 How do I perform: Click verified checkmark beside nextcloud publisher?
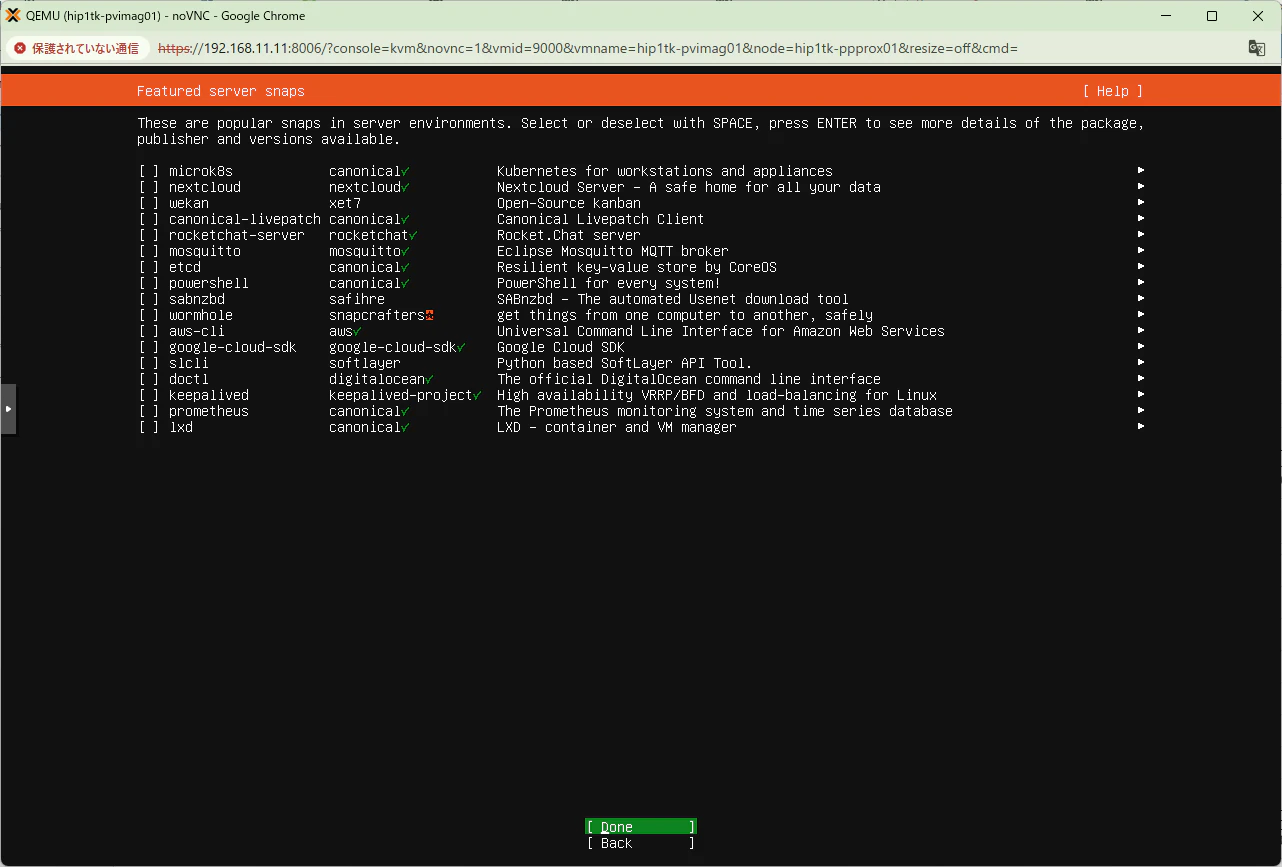(405, 187)
